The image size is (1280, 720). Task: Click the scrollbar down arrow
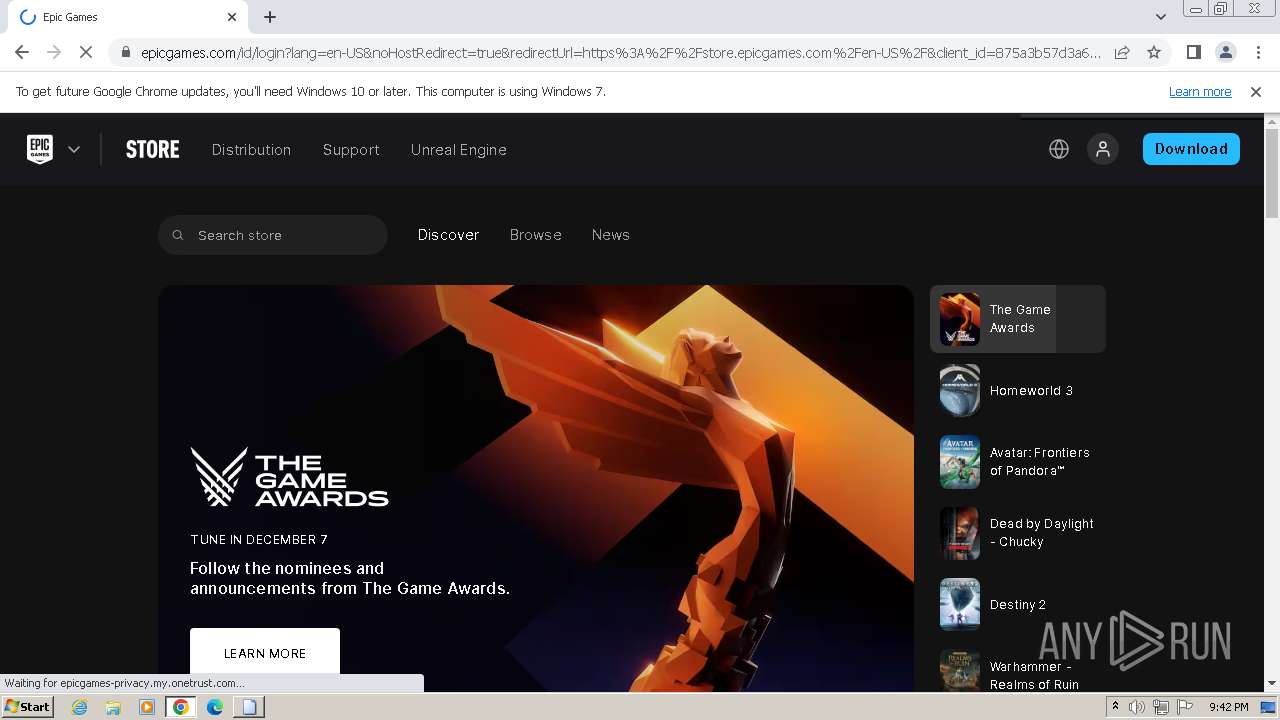pyautogui.click(x=1272, y=684)
